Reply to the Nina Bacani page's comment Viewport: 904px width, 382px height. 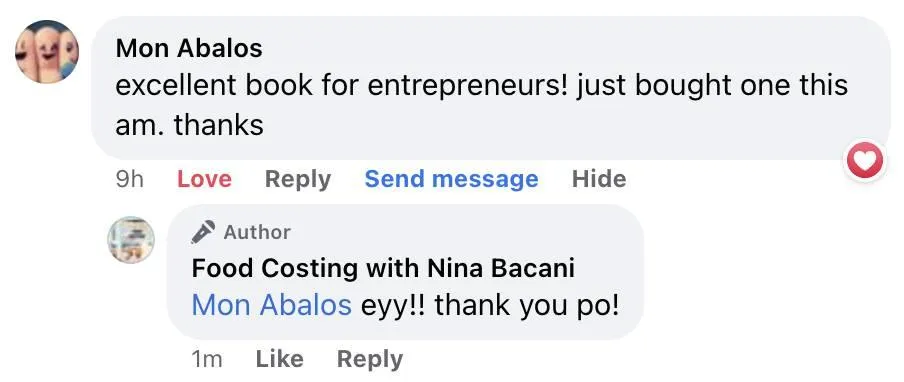pyautogui.click(x=370, y=359)
